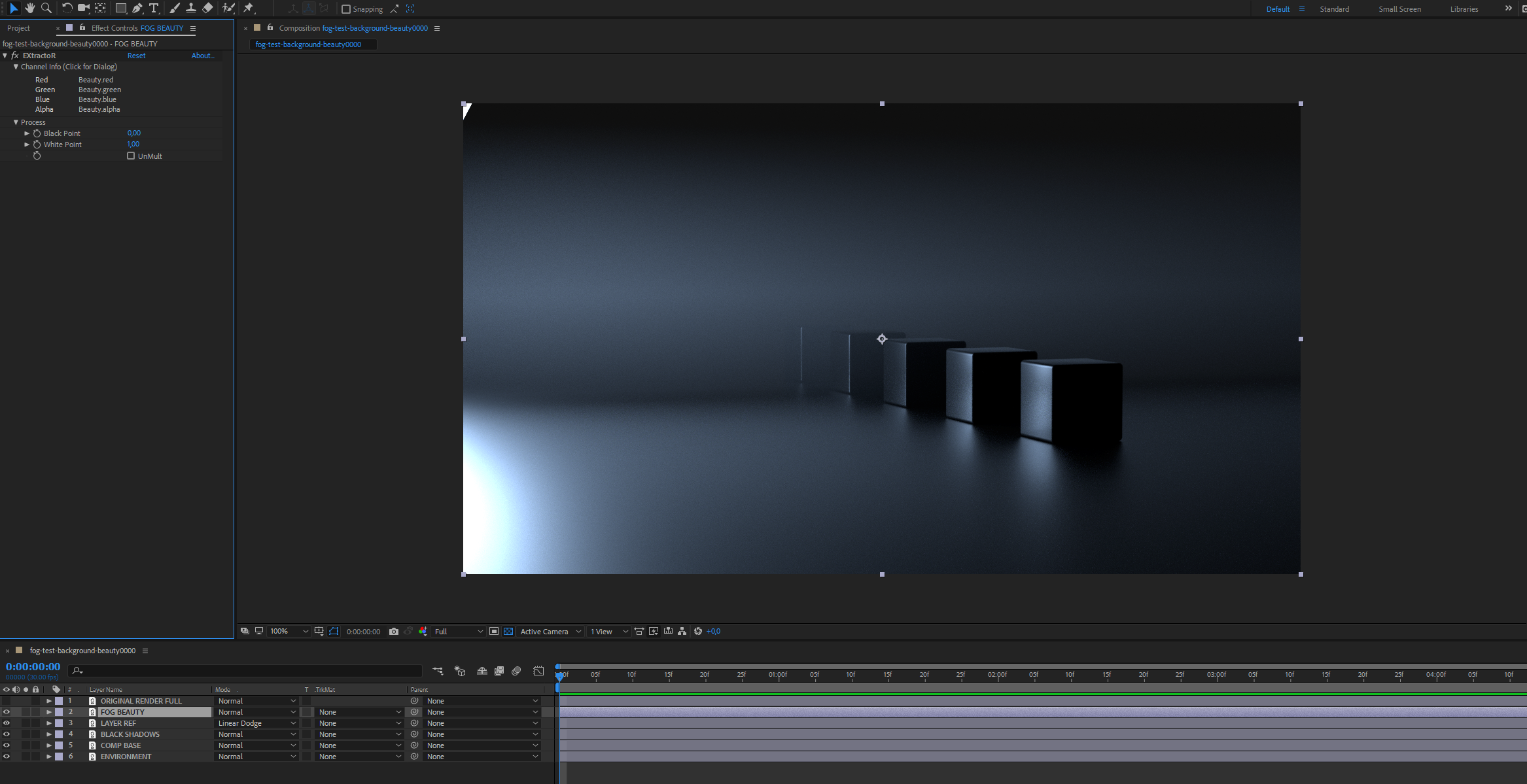The width and height of the screenshot is (1527, 784).
Task: Open blending mode dropdown for LAYER REF
Action: [x=256, y=723]
